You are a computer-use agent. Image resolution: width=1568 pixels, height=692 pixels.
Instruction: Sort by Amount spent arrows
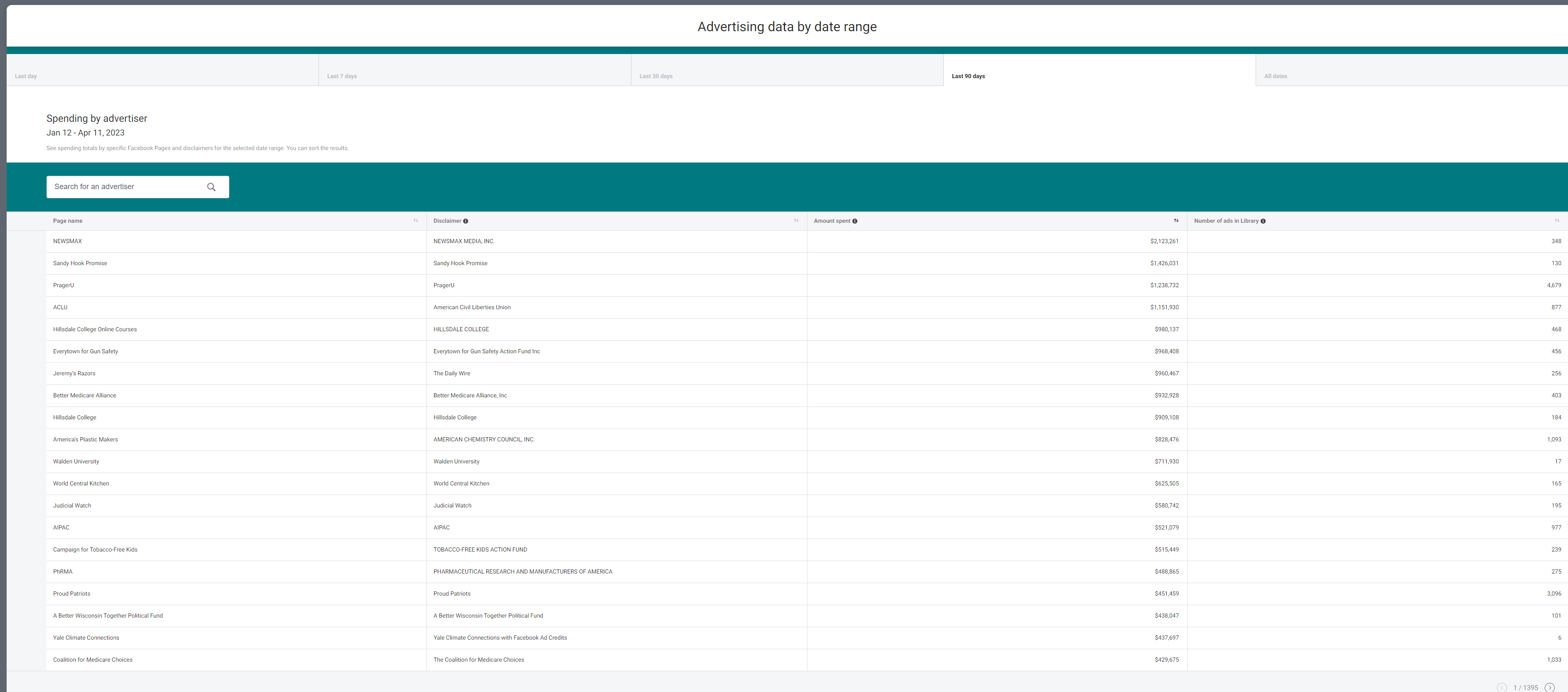1176,221
